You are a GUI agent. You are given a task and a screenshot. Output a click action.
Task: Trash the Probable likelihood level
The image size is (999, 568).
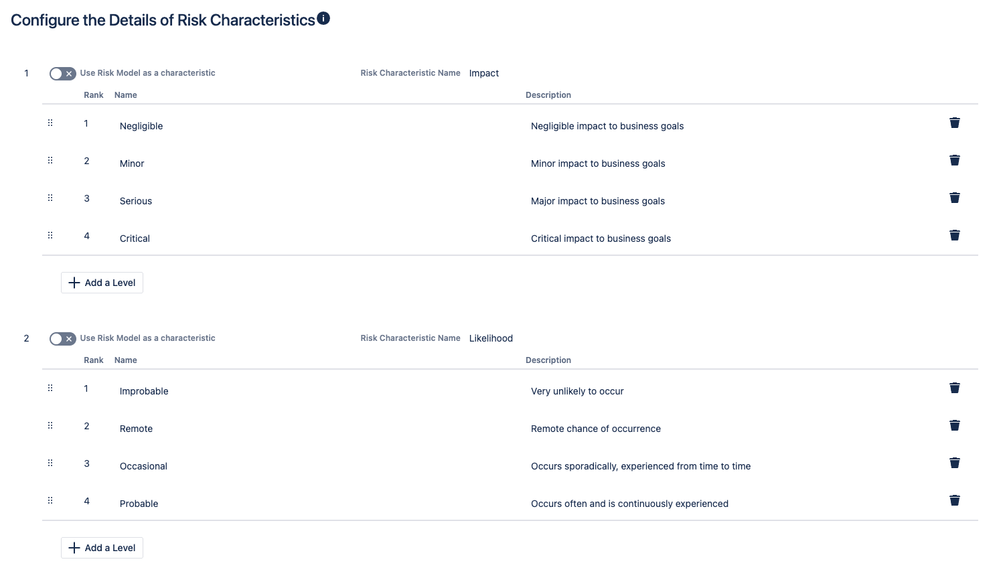point(954,500)
